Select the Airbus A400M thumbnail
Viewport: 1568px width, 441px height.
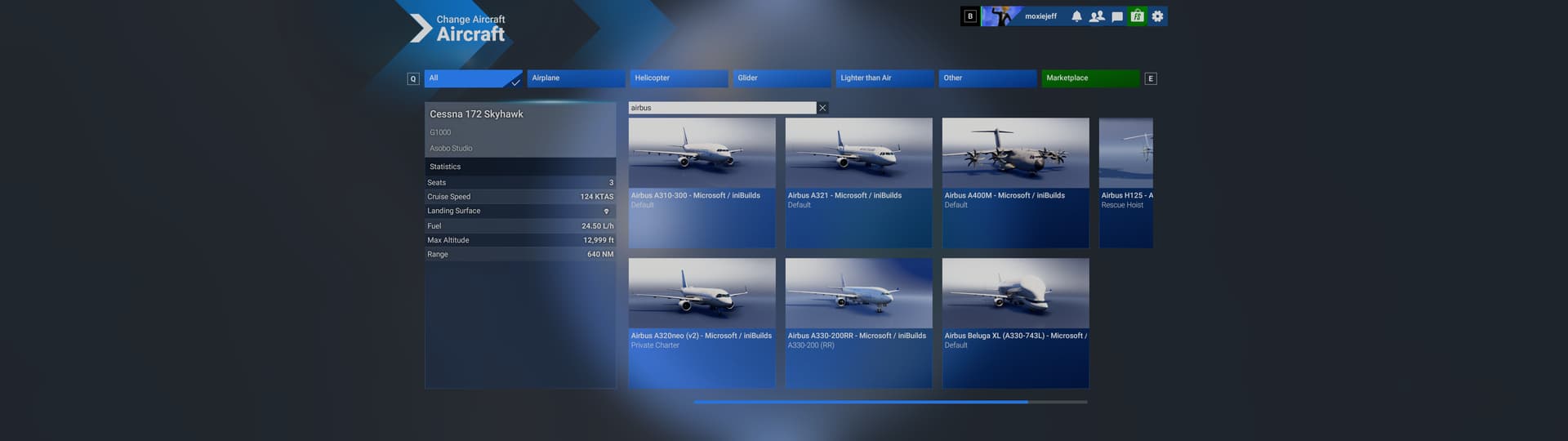(1015, 154)
